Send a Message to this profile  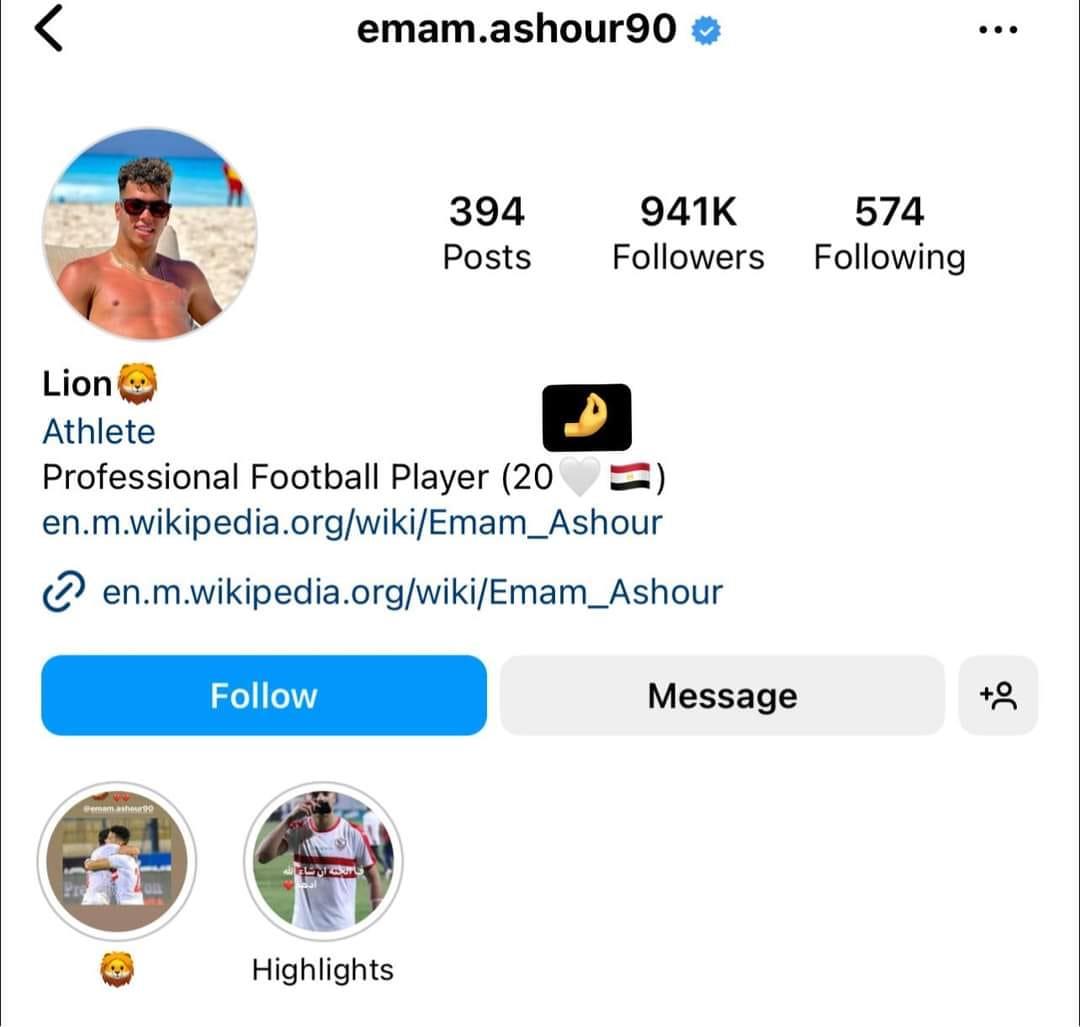point(722,695)
